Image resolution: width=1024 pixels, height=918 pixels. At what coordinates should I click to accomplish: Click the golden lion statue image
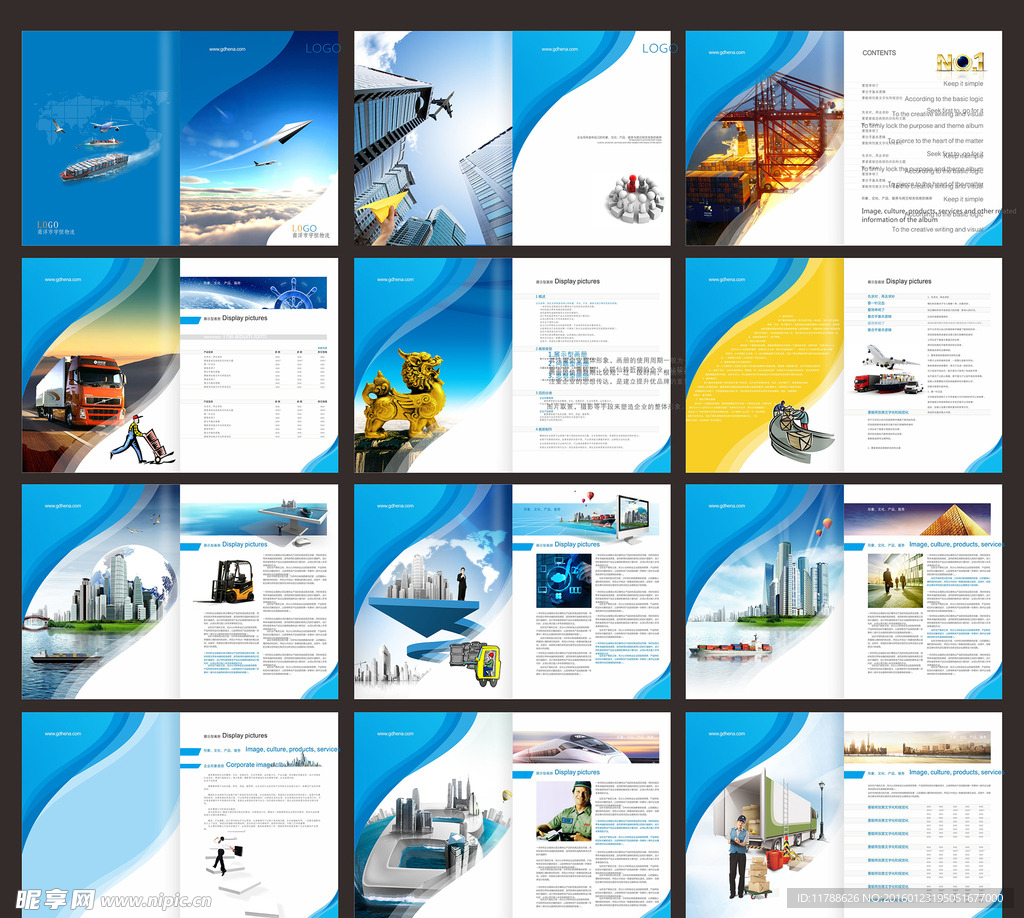[x=404, y=395]
